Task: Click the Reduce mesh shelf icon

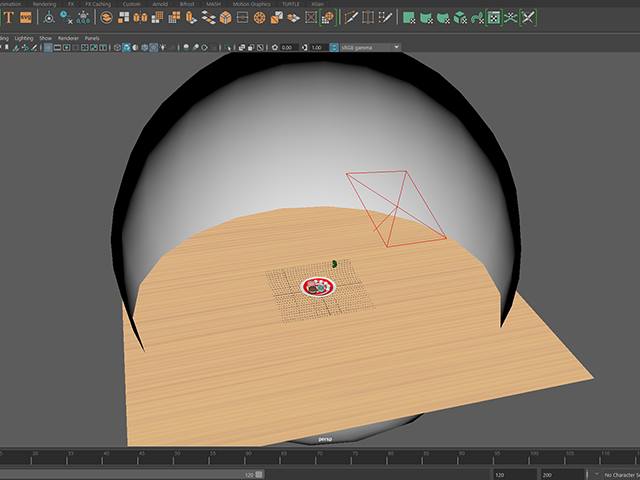Action: (x=174, y=18)
